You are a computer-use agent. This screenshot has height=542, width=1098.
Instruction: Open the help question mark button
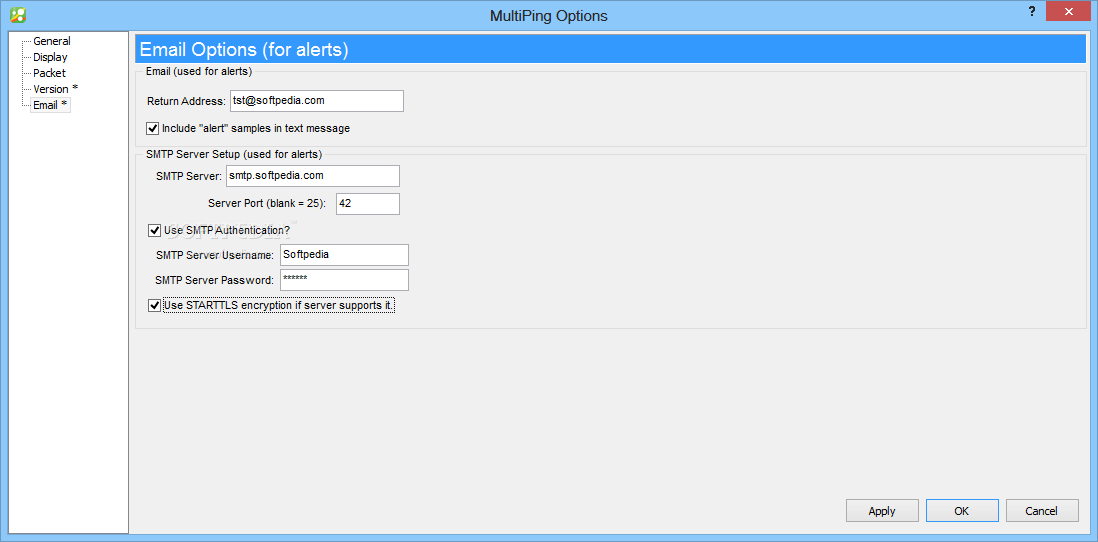pyautogui.click(x=1031, y=11)
